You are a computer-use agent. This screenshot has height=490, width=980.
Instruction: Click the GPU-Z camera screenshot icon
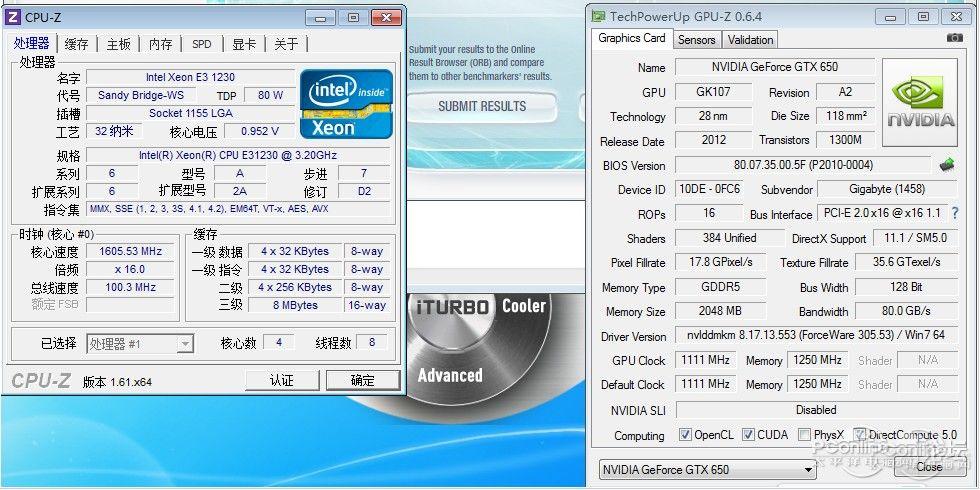(954, 38)
